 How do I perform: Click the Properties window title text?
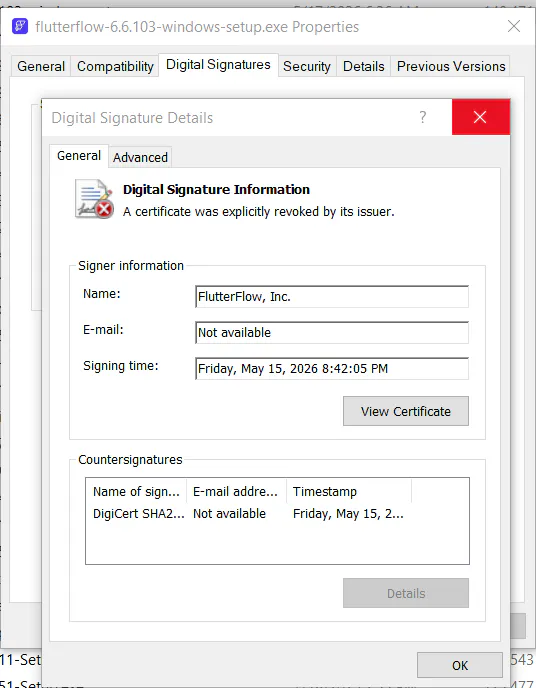click(x=197, y=27)
